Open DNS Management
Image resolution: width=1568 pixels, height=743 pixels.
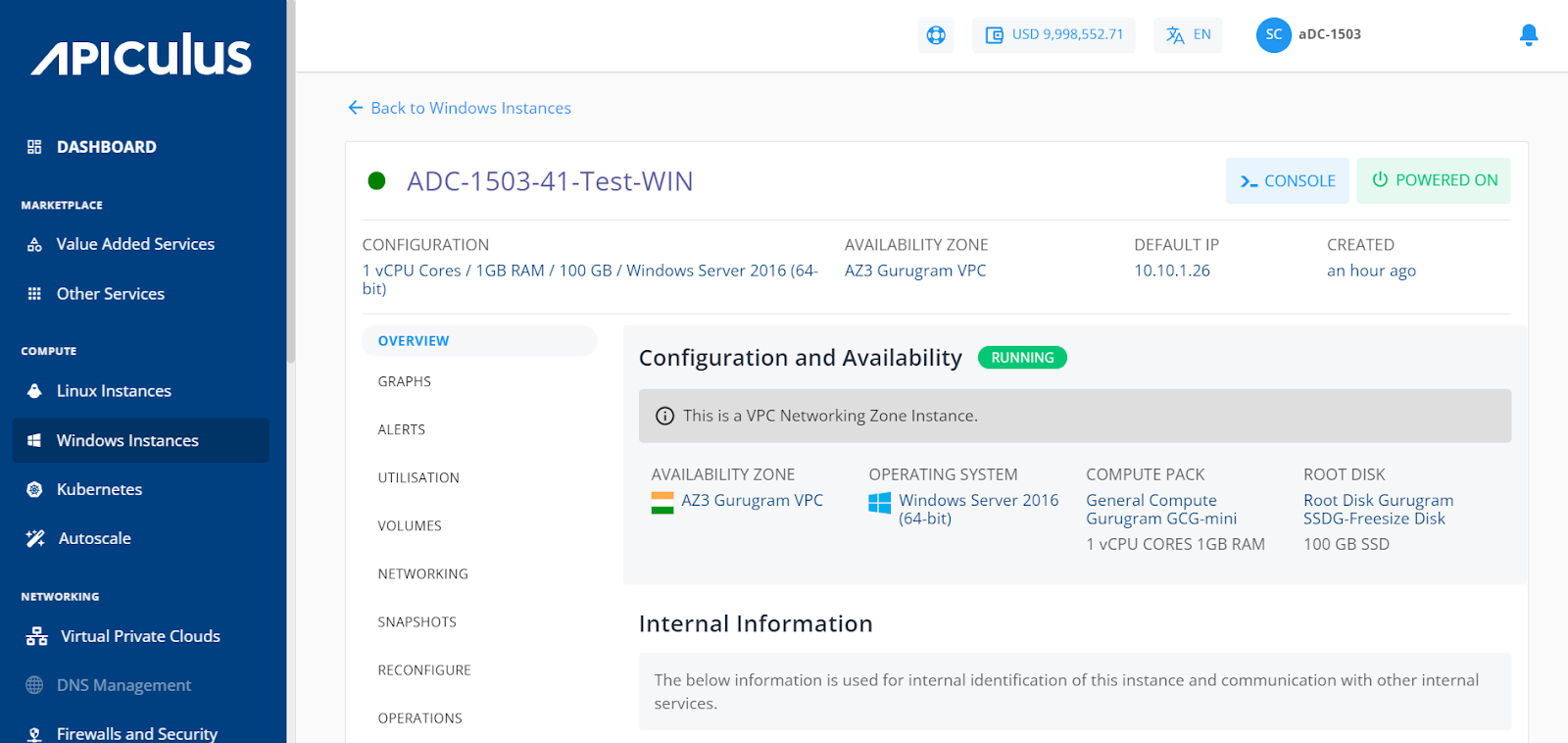[123, 685]
